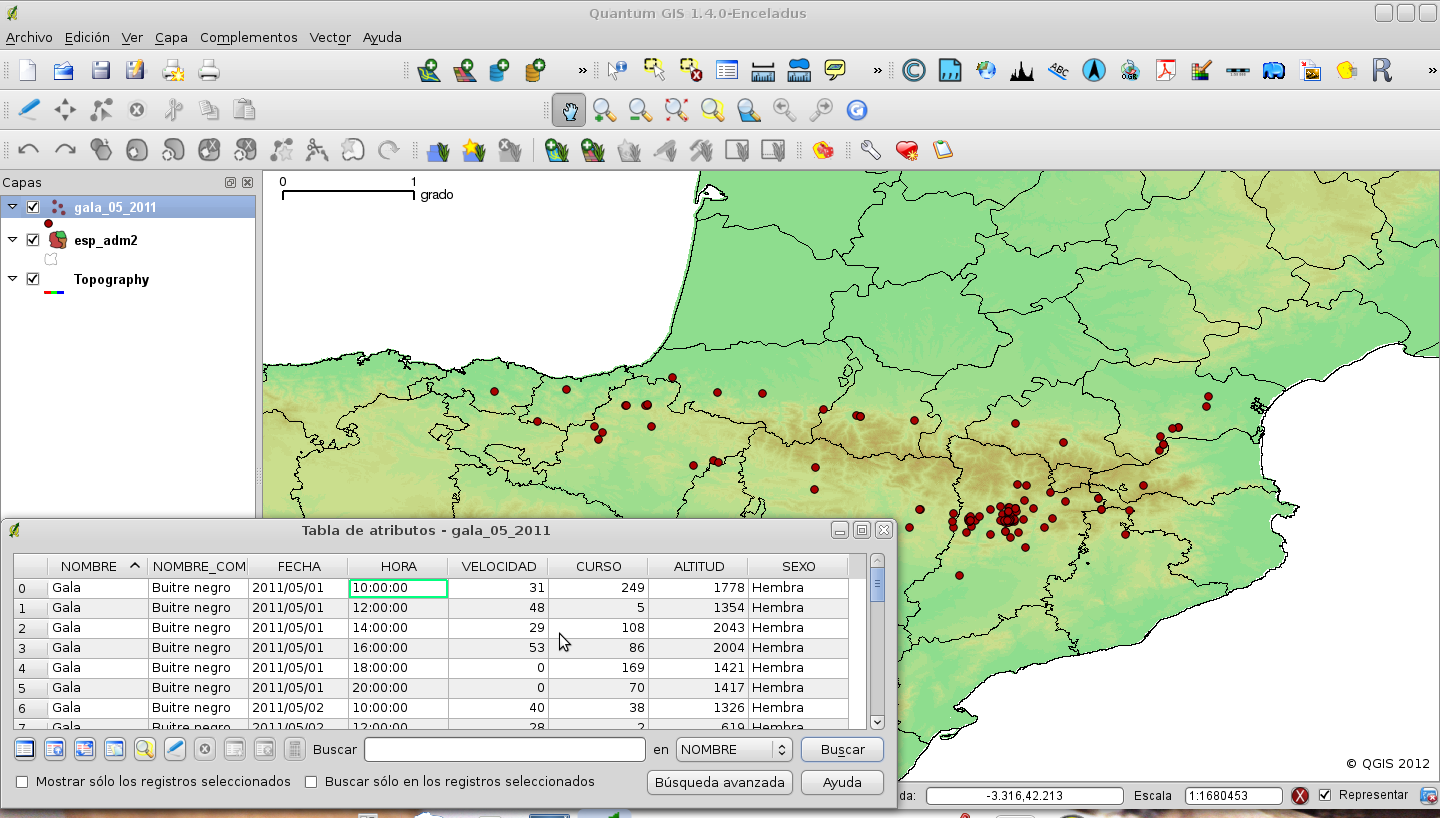
Task: Click the Escala scale input field
Action: coord(1233,796)
